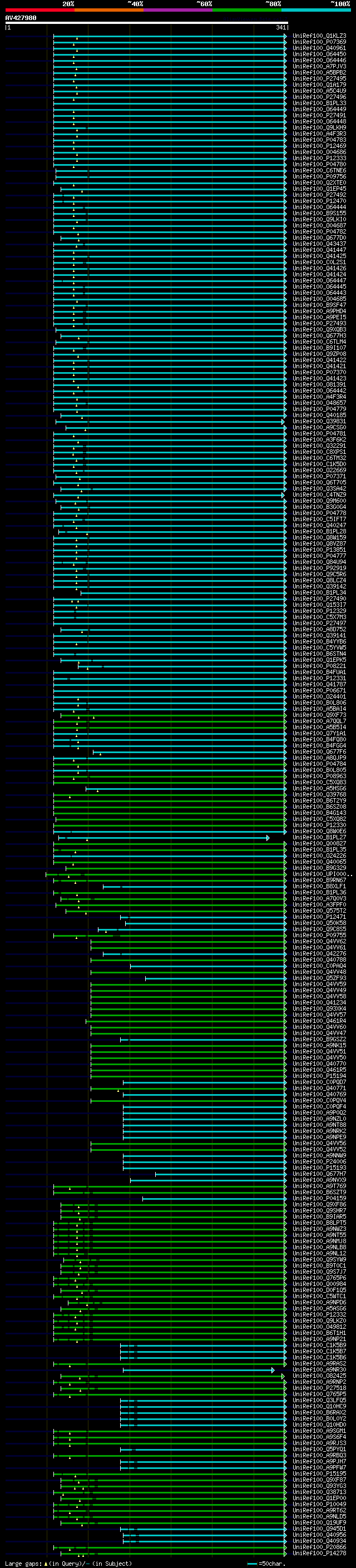
Task: Select the UniRef100_Q50K58 label
Action: 319,923
